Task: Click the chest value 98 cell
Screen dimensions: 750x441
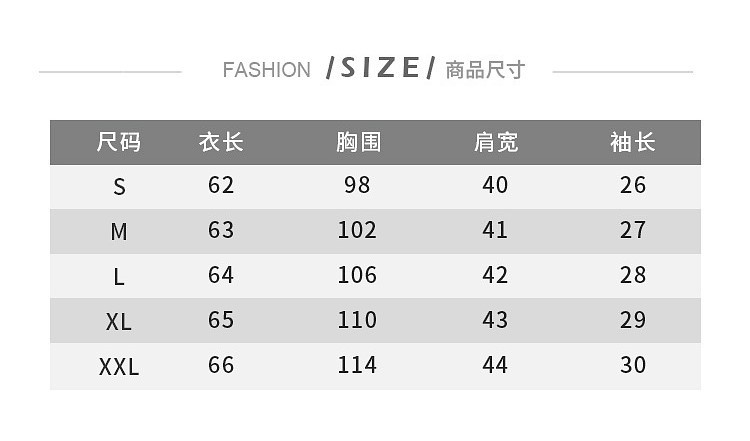Action: [357, 185]
